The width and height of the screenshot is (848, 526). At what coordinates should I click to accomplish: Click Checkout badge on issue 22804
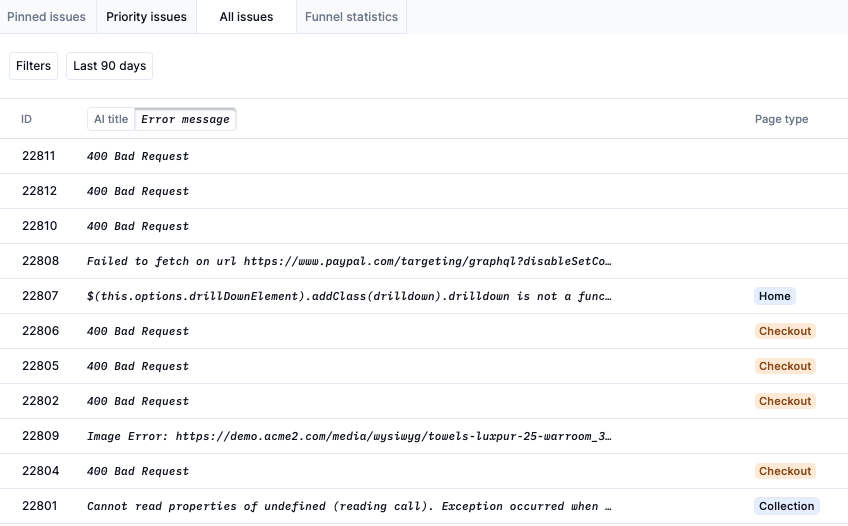tap(785, 471)
